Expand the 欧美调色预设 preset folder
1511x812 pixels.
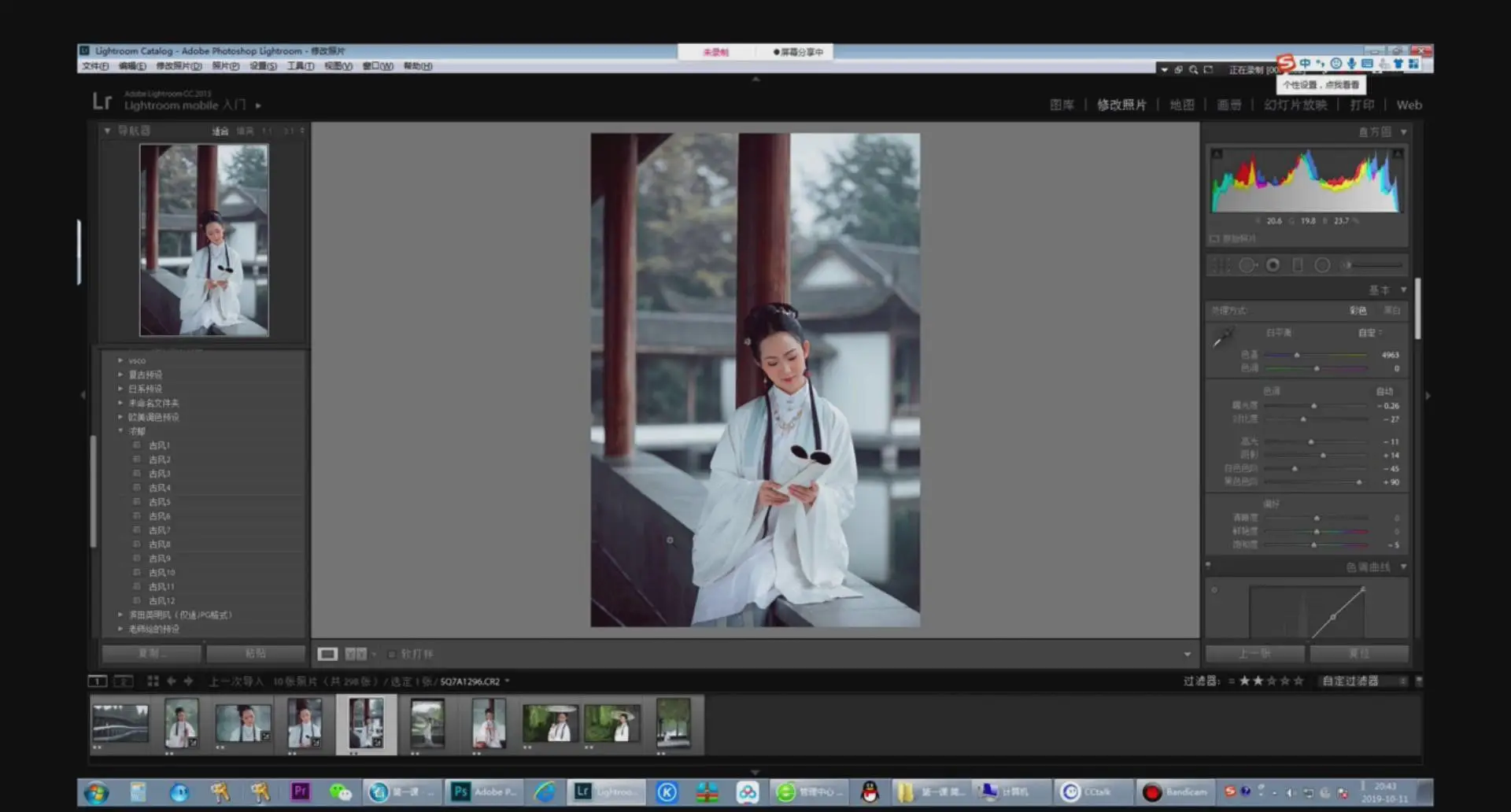tap(120, 417)
